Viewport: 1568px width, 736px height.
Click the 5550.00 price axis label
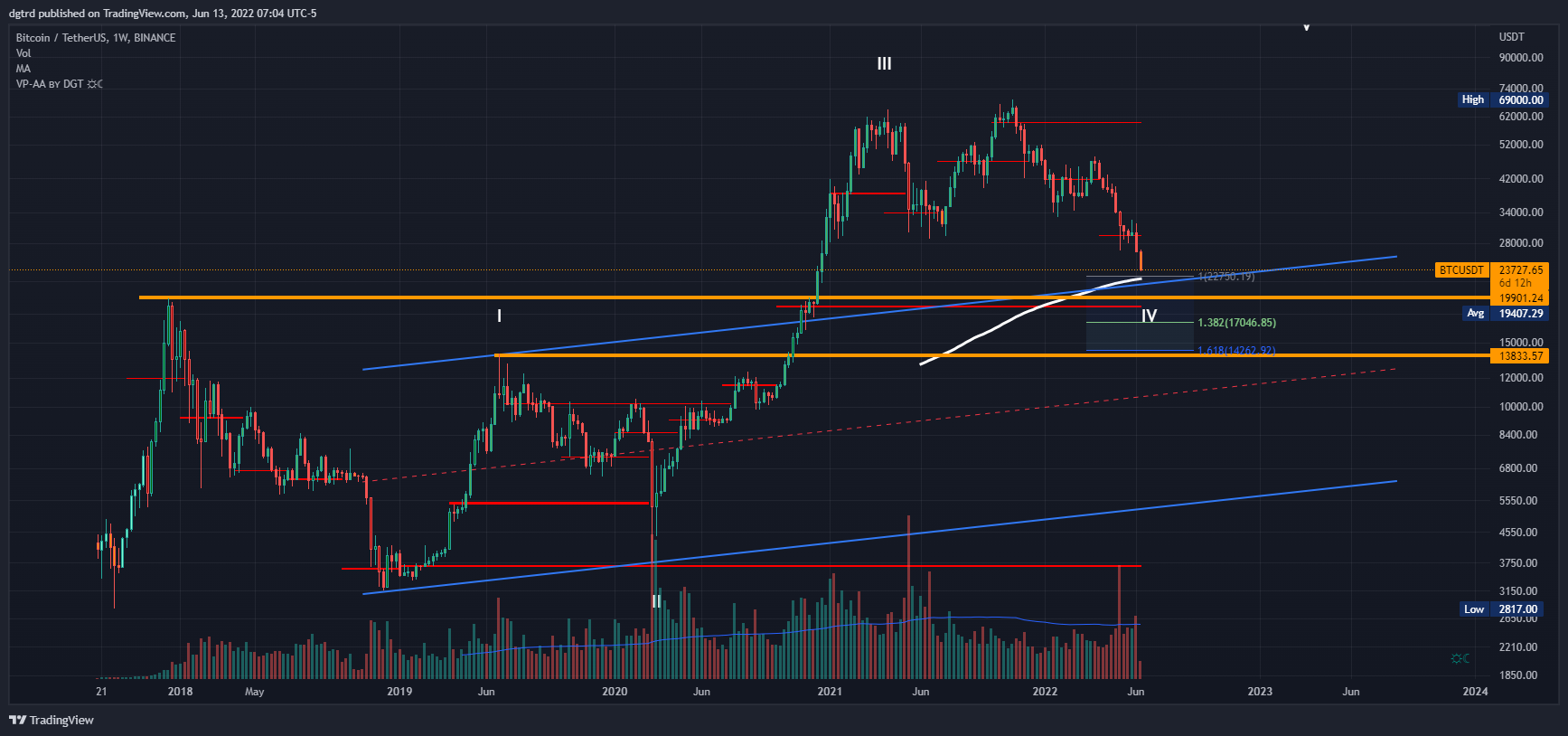click(1518, 501)
